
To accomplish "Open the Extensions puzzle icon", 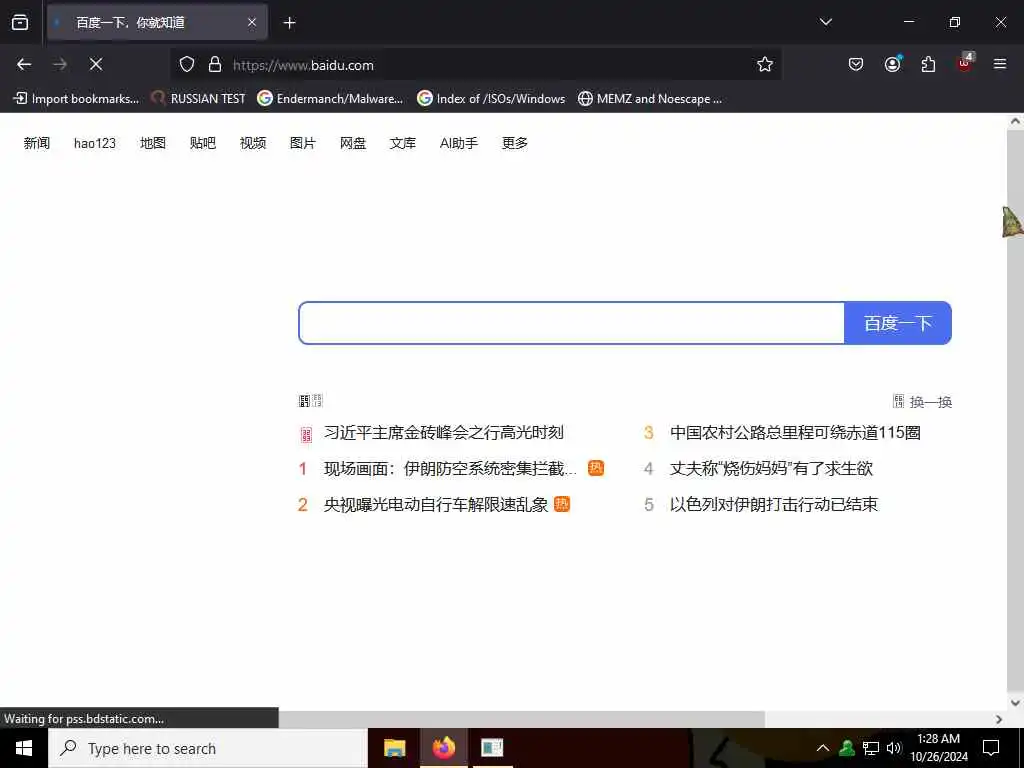I will (x=928, y=64).
